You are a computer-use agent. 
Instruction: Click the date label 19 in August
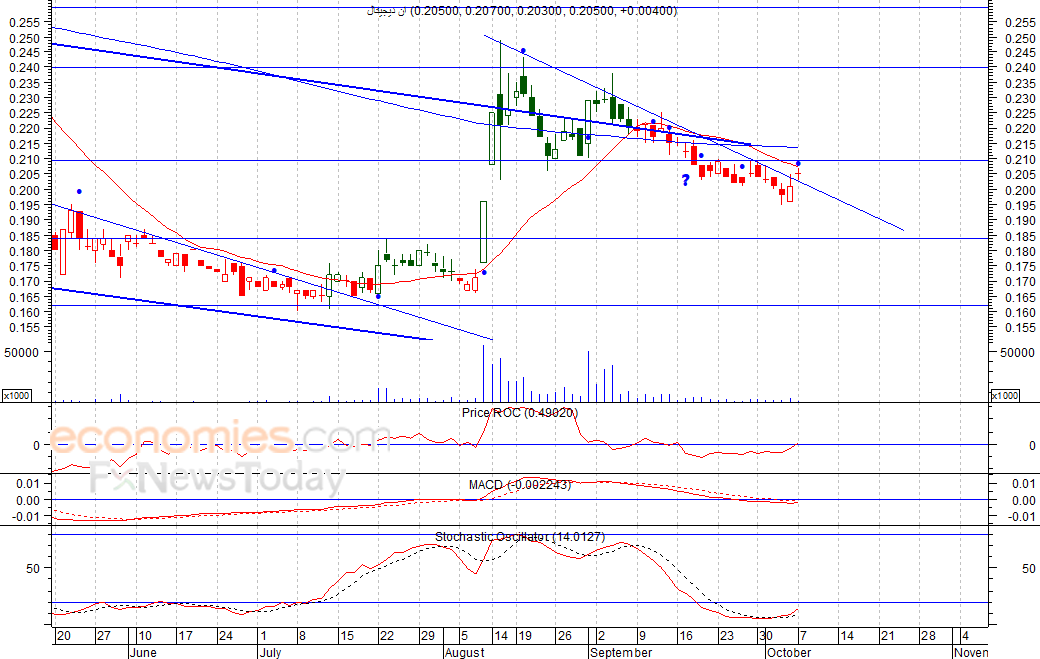(525, 636)
